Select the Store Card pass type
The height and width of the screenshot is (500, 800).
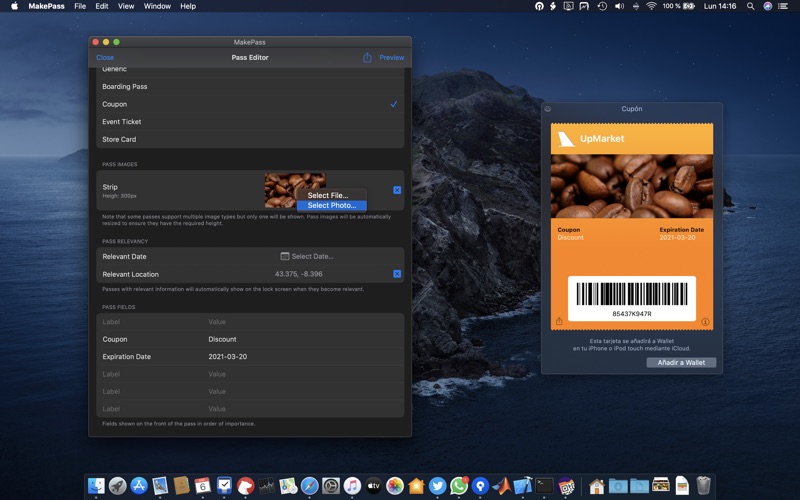point(250,139)
